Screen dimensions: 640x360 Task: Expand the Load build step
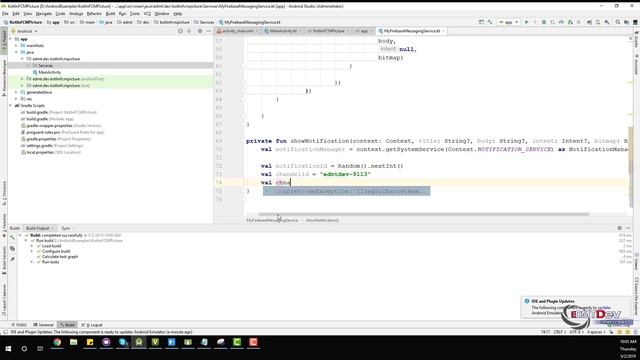pos(32,246)
